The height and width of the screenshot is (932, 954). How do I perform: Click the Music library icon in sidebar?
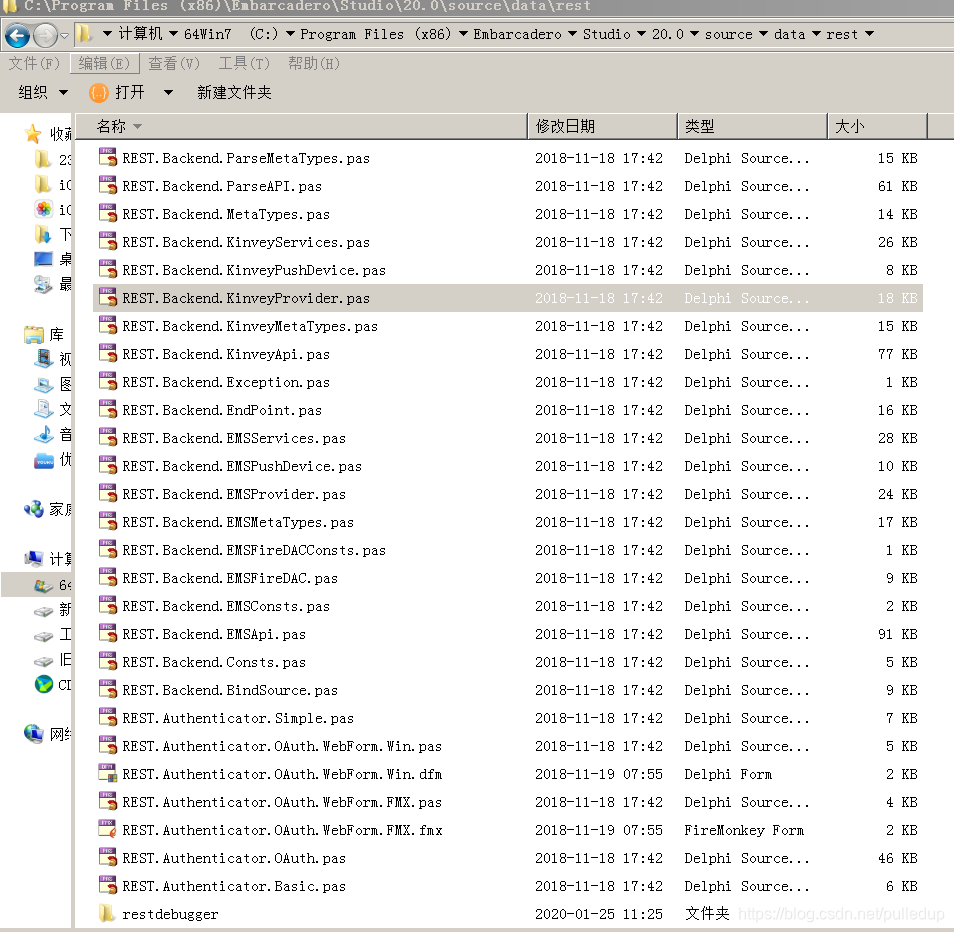pos(44,434)
